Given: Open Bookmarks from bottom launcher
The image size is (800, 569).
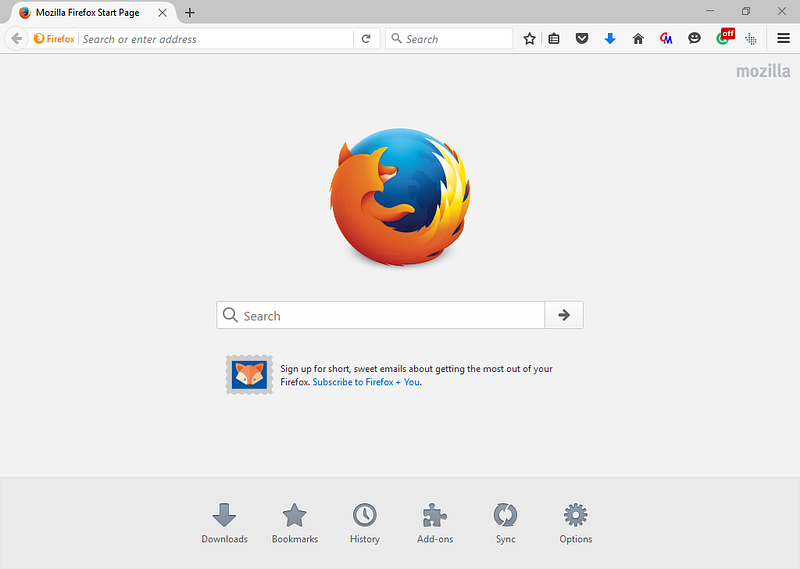Looking at the screenshot, I should pos(295,523).
